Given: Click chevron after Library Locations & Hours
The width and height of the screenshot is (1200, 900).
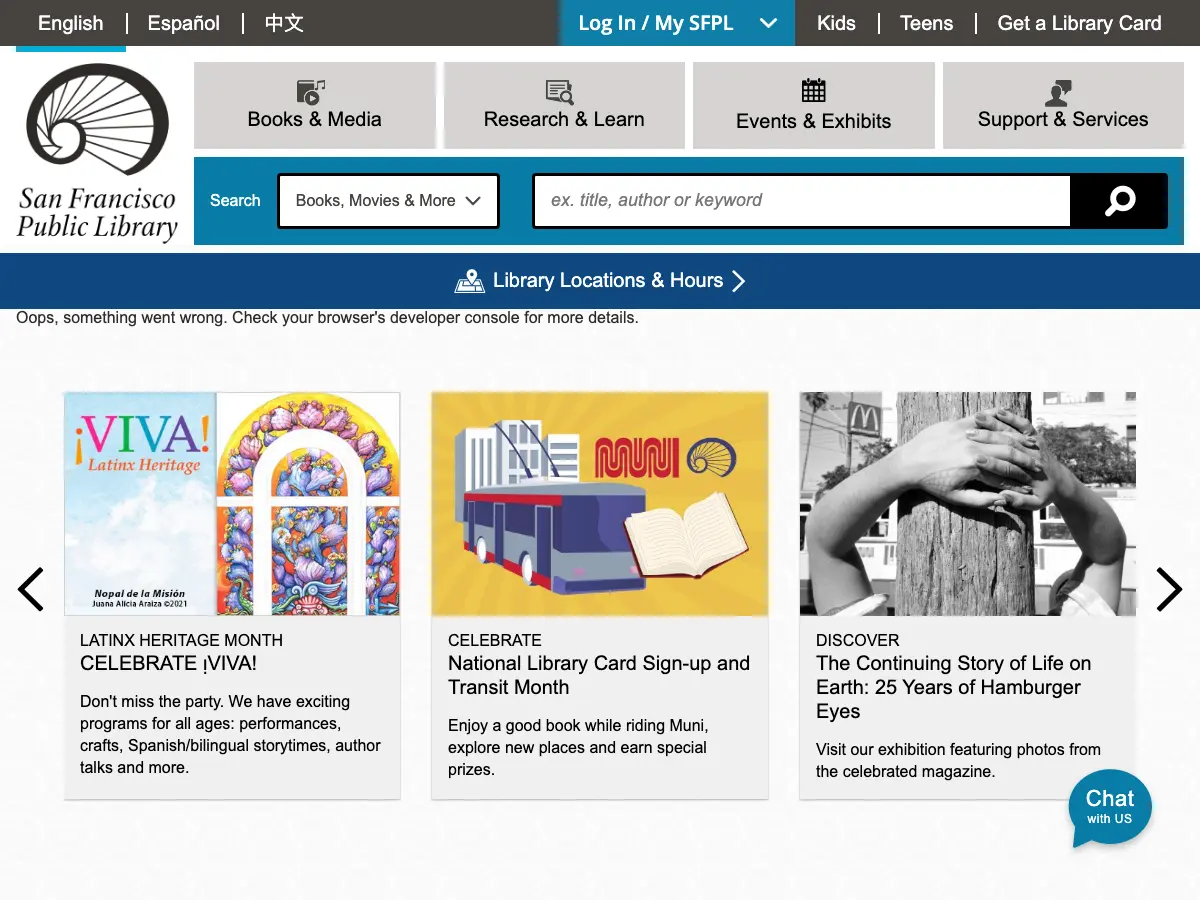Looking at the screenshot, I should tap(739, 281).
